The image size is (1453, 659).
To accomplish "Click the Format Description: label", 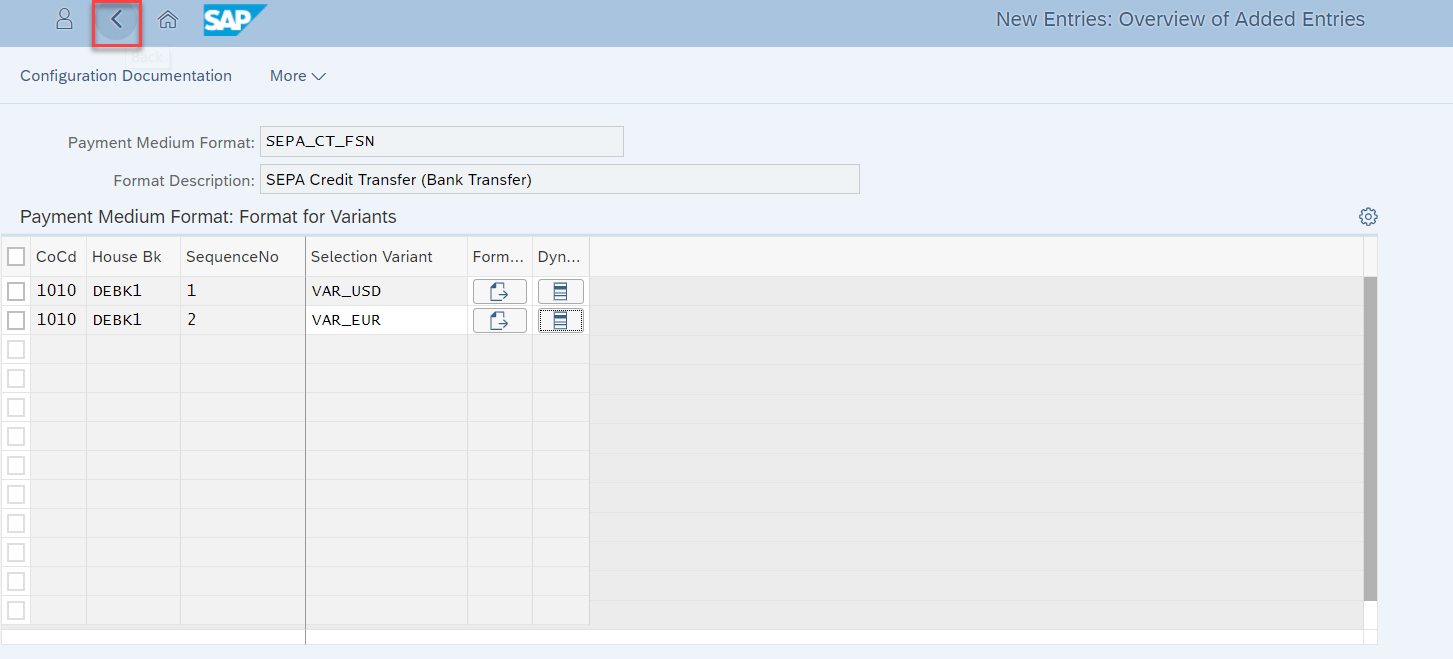I will [185, 181].
